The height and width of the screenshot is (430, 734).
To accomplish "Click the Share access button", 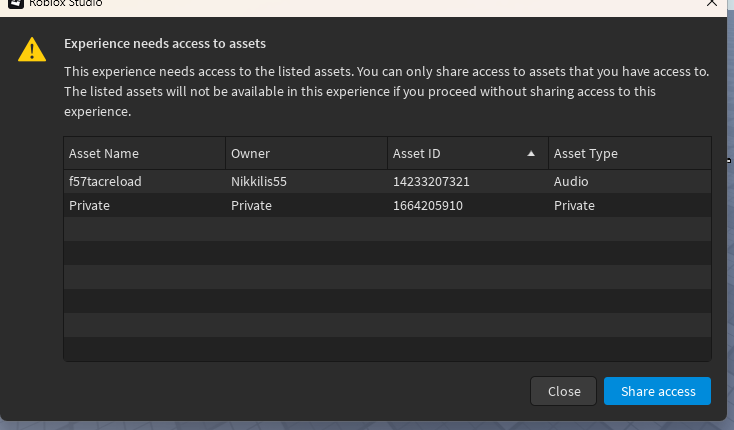I will [x=657, y=391].
